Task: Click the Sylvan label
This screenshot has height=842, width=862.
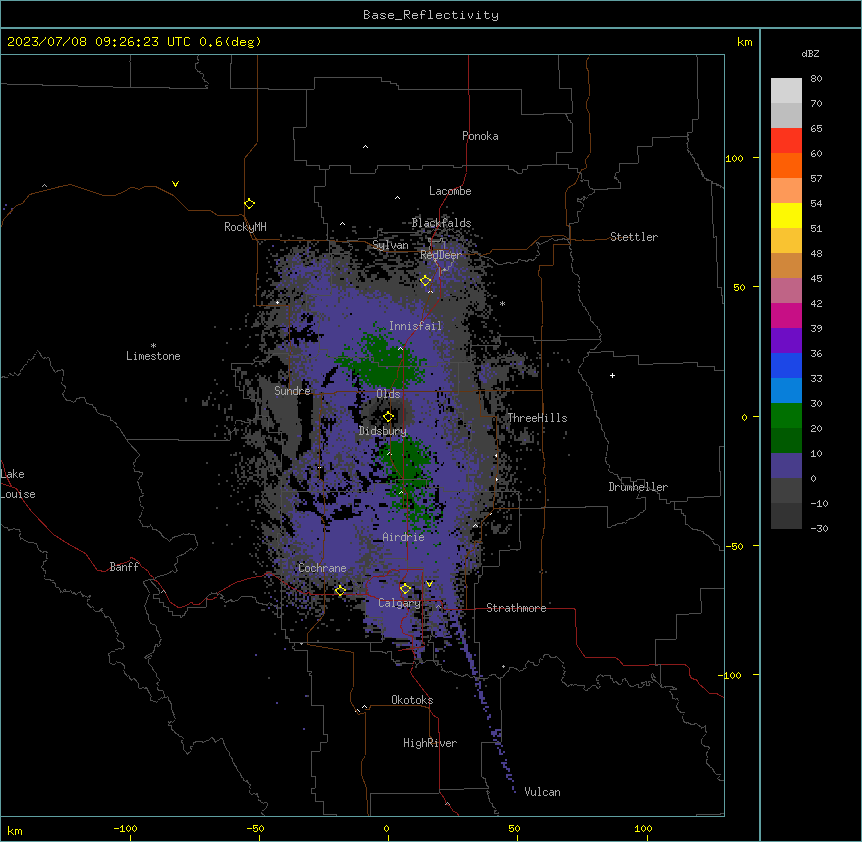Action: [x=390, y=245]
